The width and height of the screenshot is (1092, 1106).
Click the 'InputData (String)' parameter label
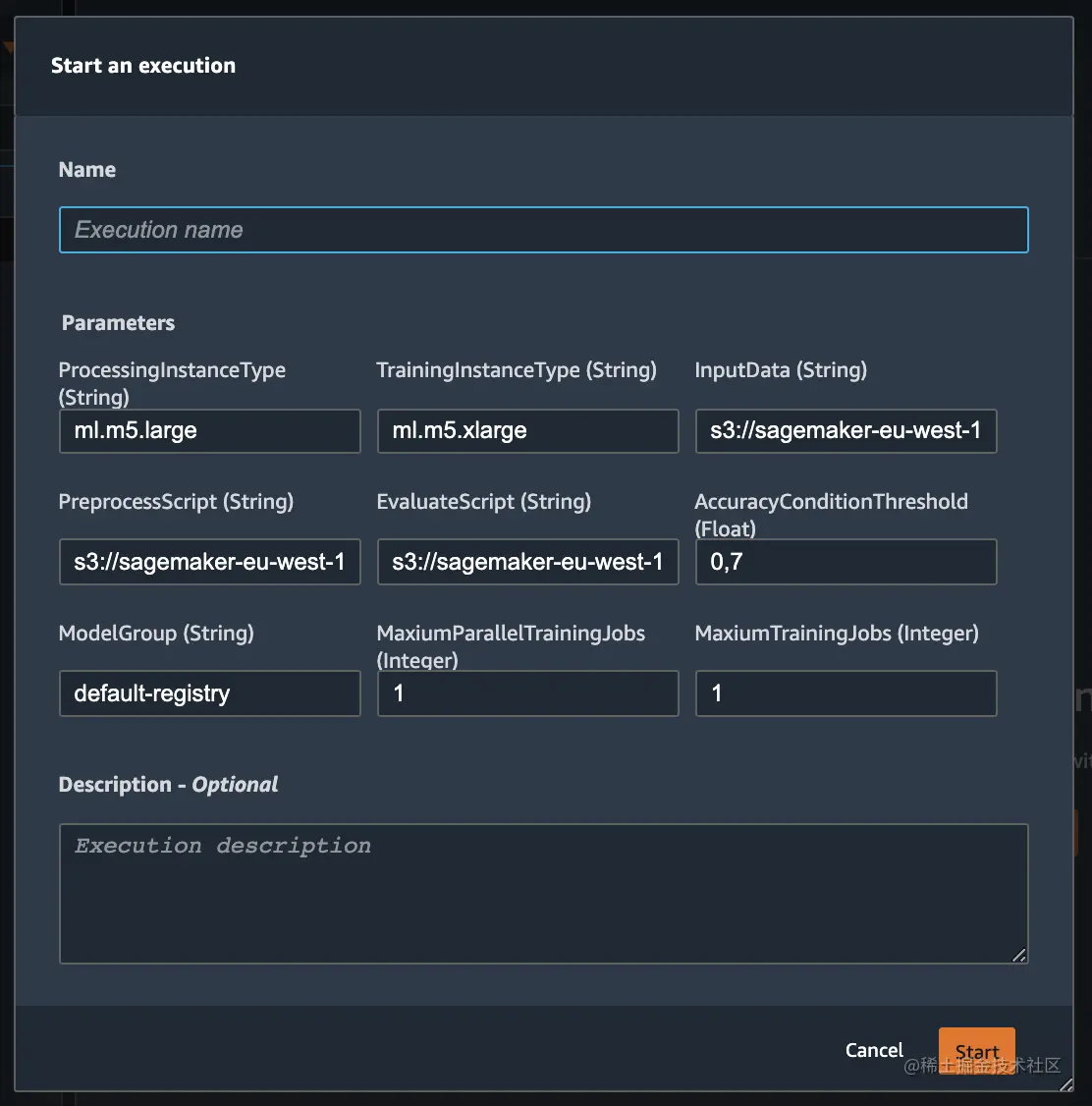point(781,370)
